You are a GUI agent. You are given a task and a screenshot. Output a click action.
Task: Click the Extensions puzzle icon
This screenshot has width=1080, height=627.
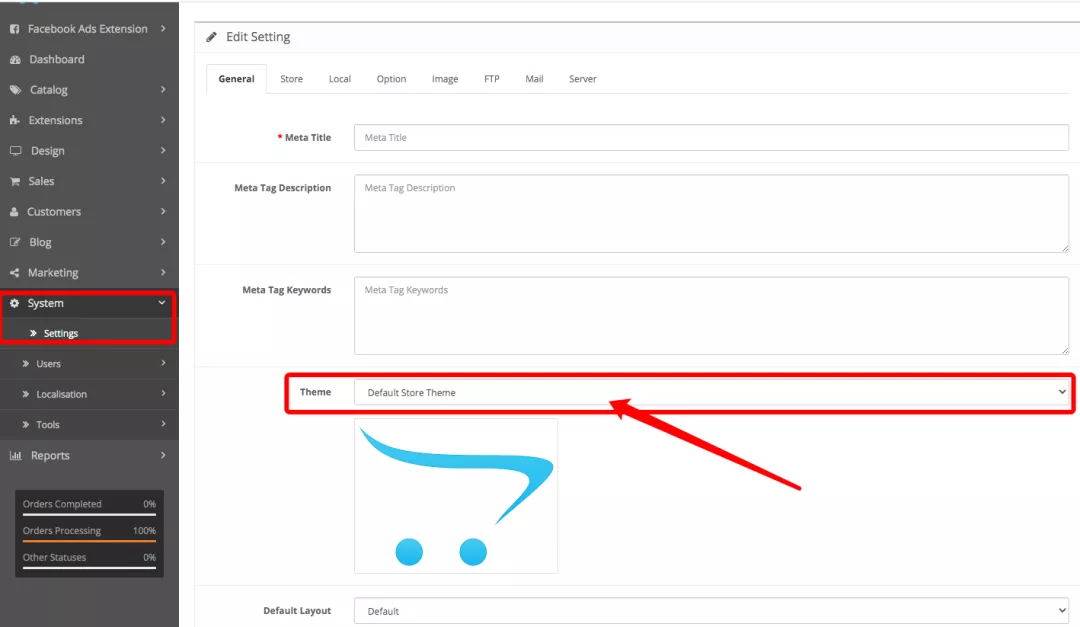(14, 121)
